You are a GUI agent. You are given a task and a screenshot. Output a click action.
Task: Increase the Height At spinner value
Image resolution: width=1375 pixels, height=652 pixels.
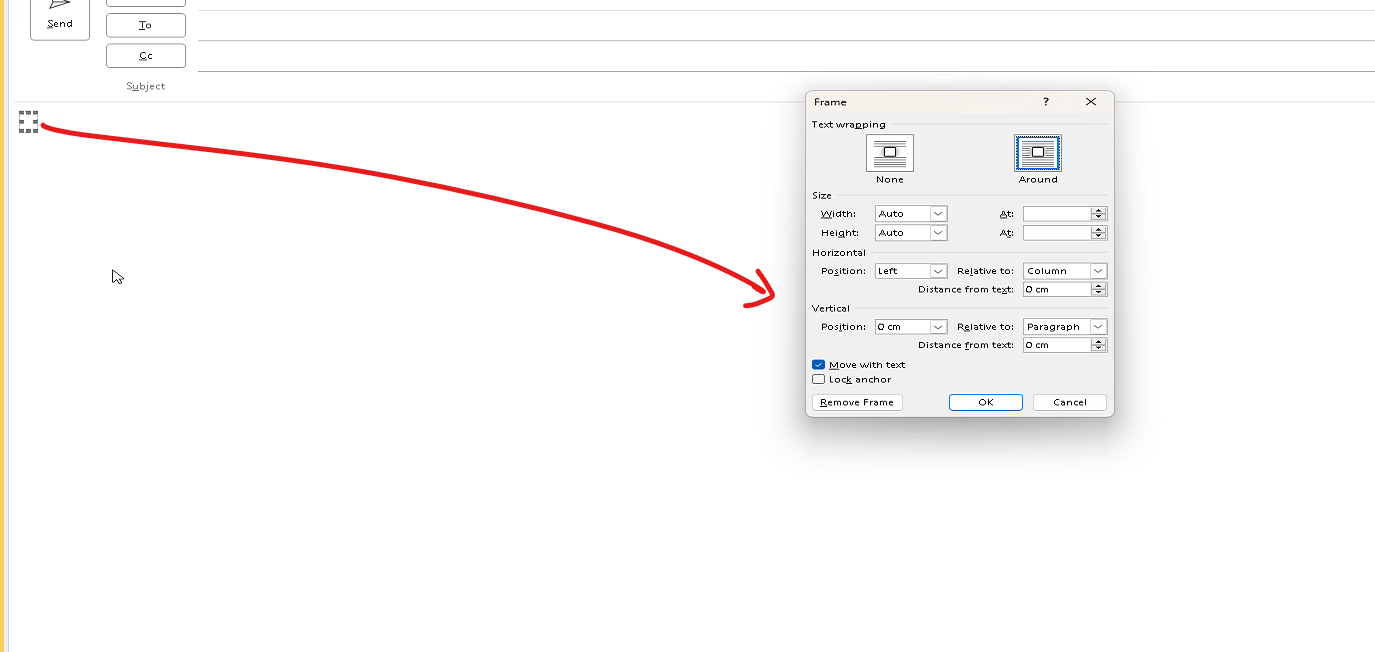[1099, 229]
